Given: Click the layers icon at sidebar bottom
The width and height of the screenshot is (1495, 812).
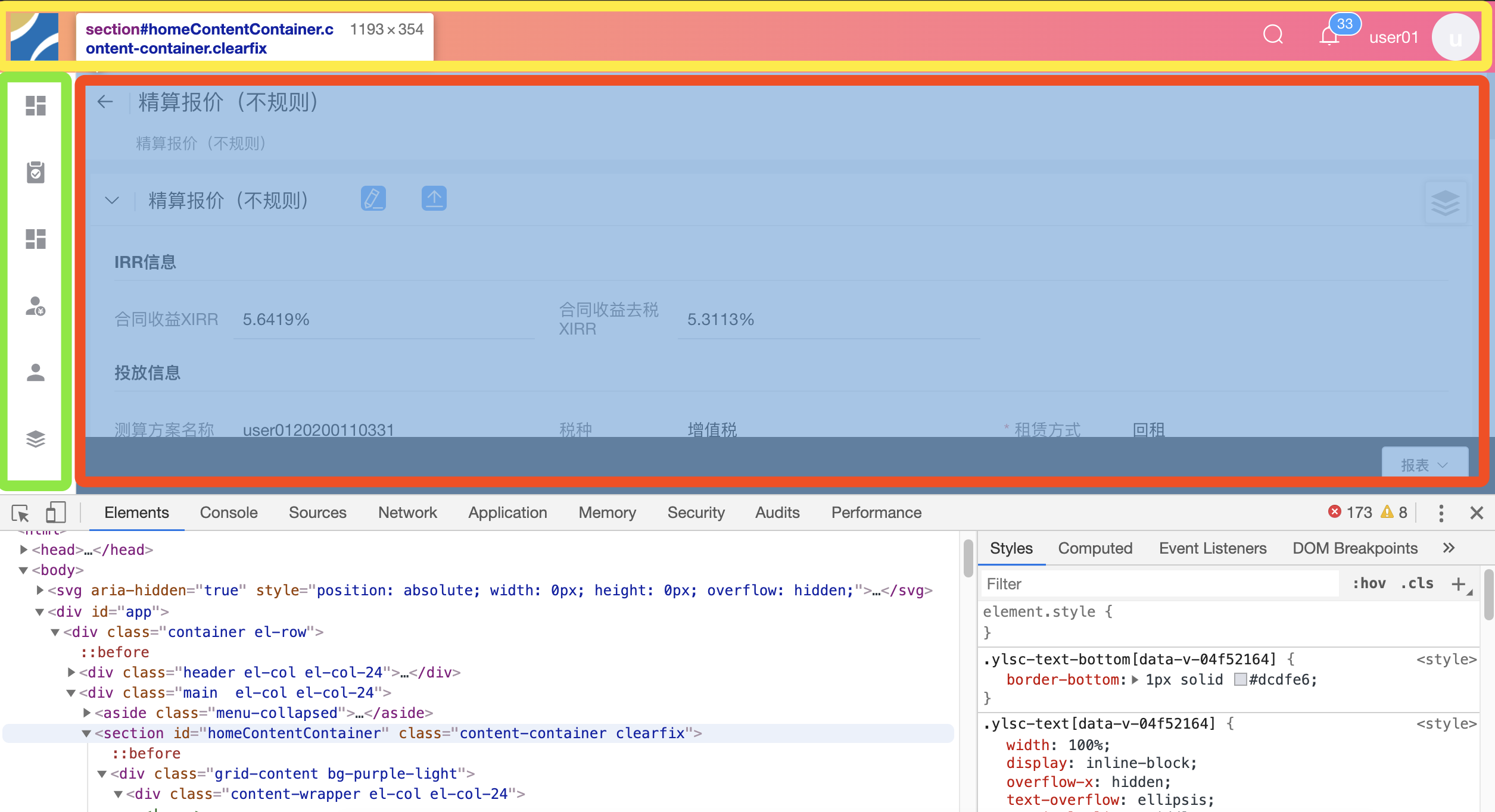Looking at the screenshot, I should (x=36, y=439).
